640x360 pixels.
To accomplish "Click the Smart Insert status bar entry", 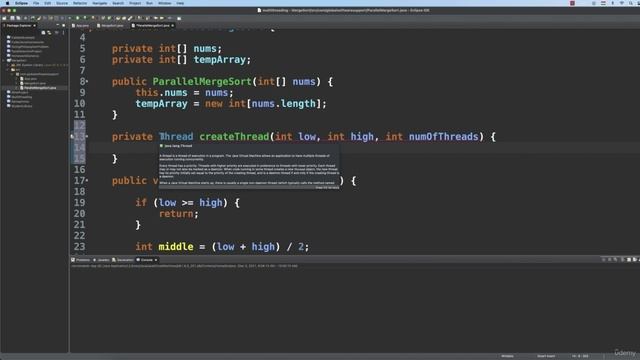I will point(546,356).
